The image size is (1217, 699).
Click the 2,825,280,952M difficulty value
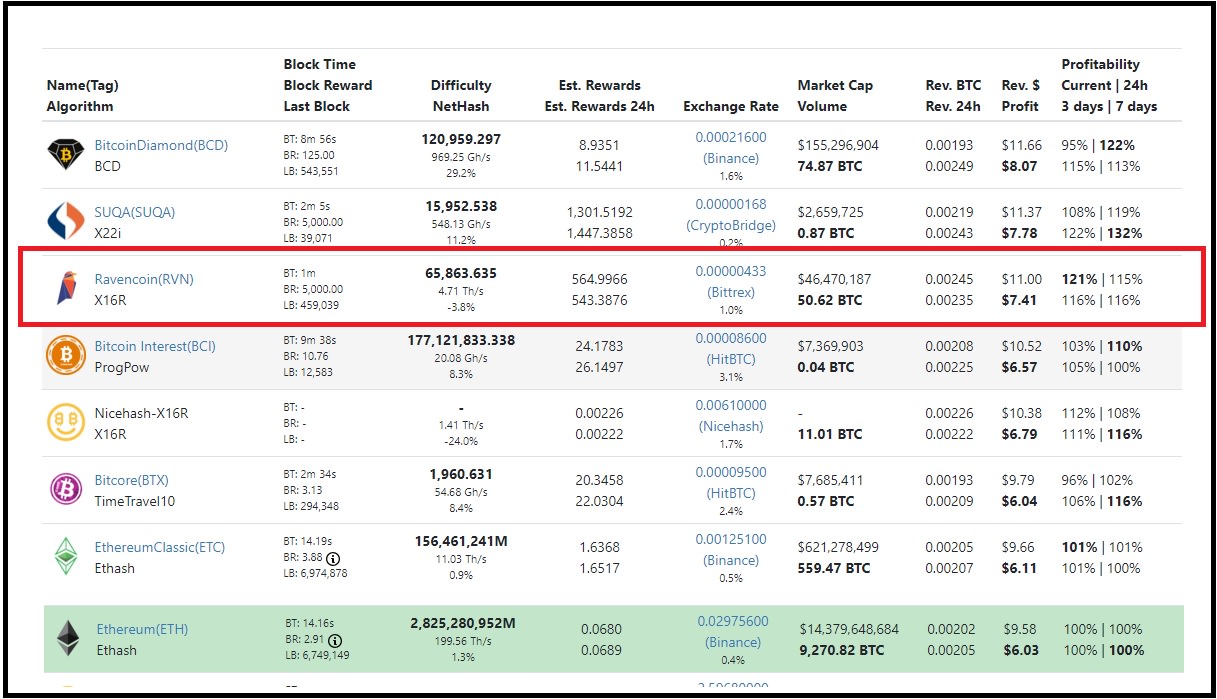tap(463, 623)
